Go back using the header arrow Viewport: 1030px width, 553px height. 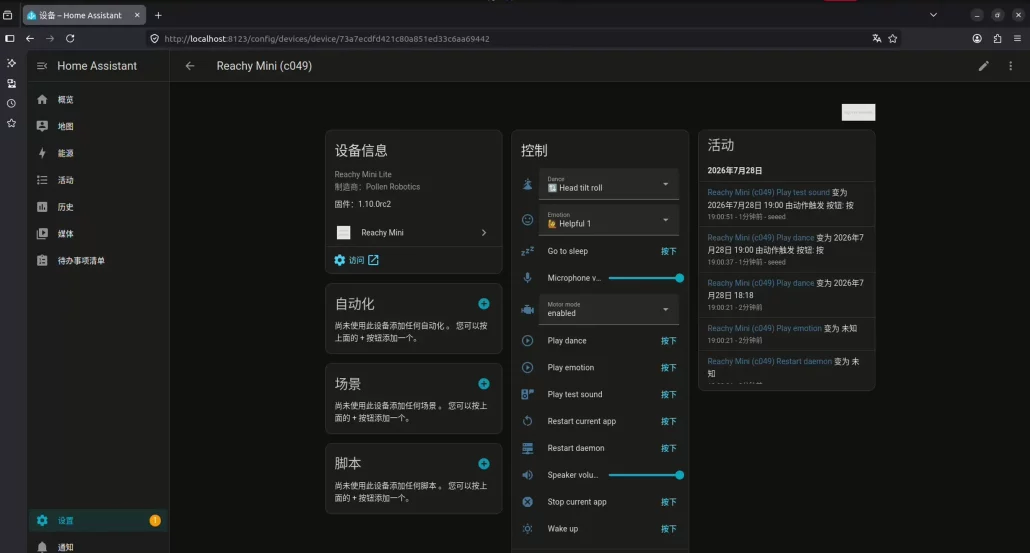coord(190,66)
